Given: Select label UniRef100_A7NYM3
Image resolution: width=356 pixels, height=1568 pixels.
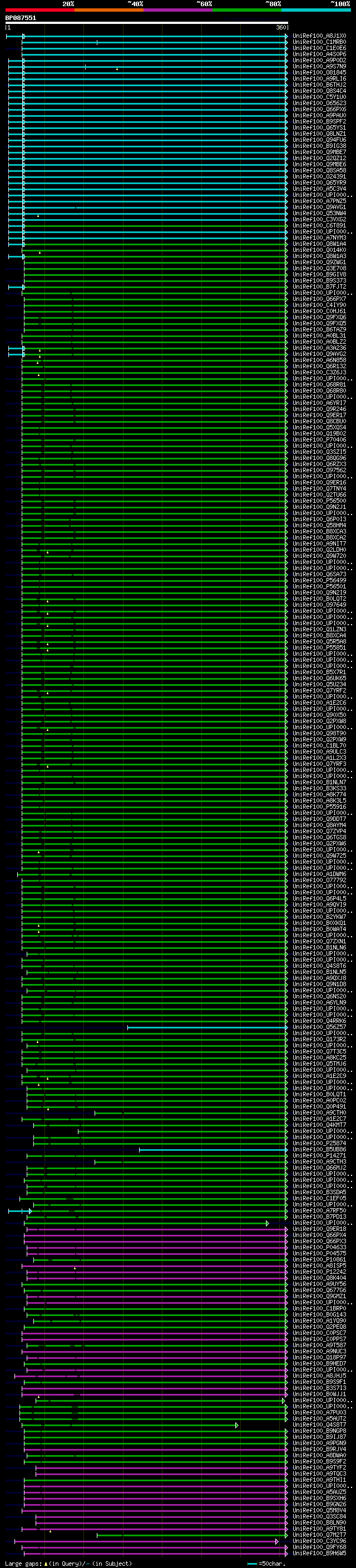Looking at the screenshot, I should (319, 238).
